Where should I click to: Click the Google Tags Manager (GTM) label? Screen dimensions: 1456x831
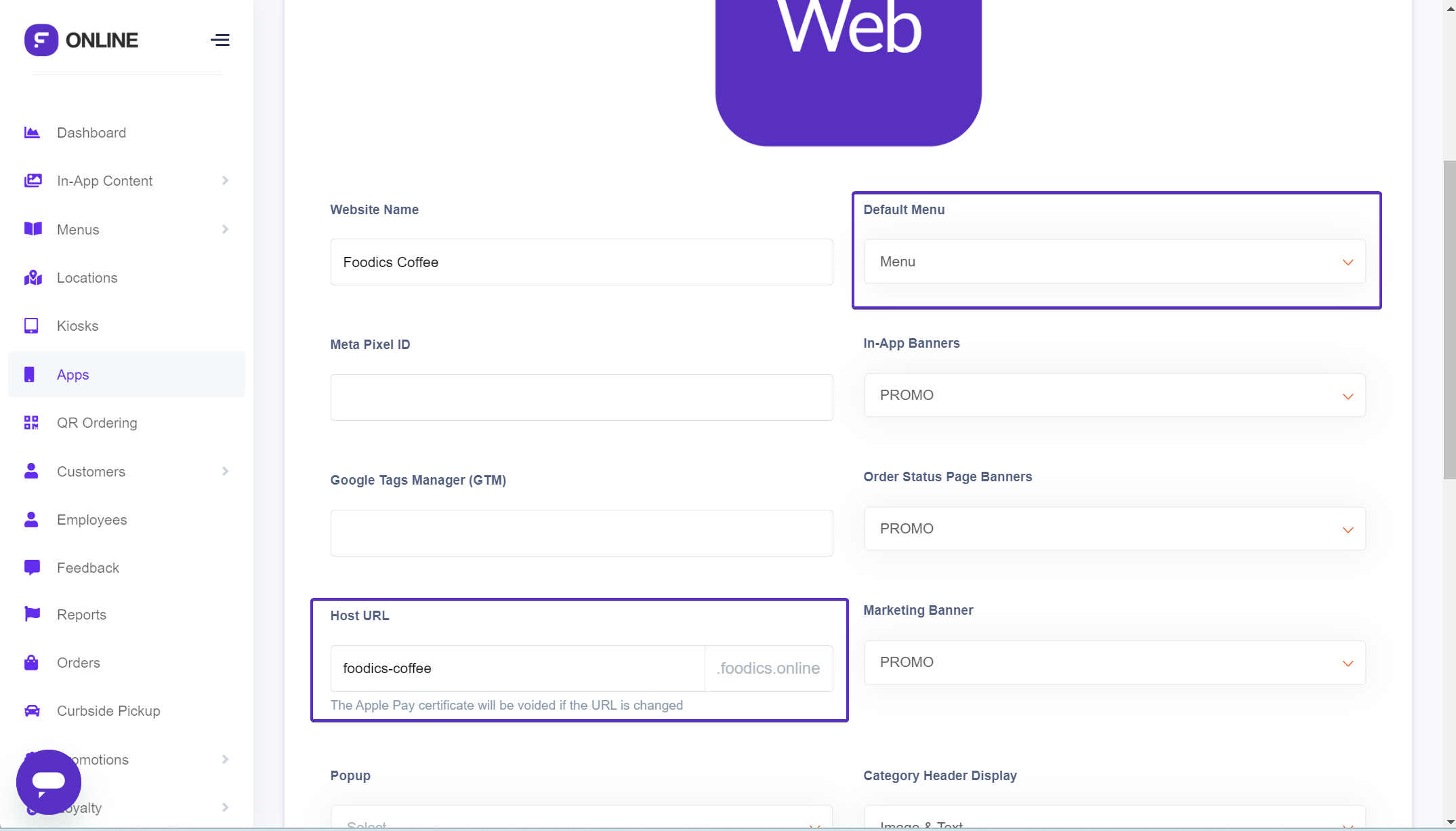click(x=418, y=480)
